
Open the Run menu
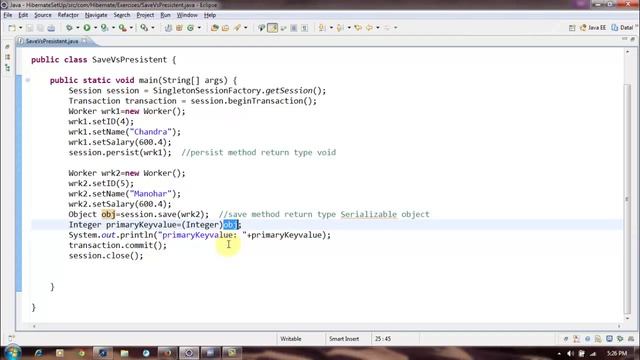tap(165, 15)
